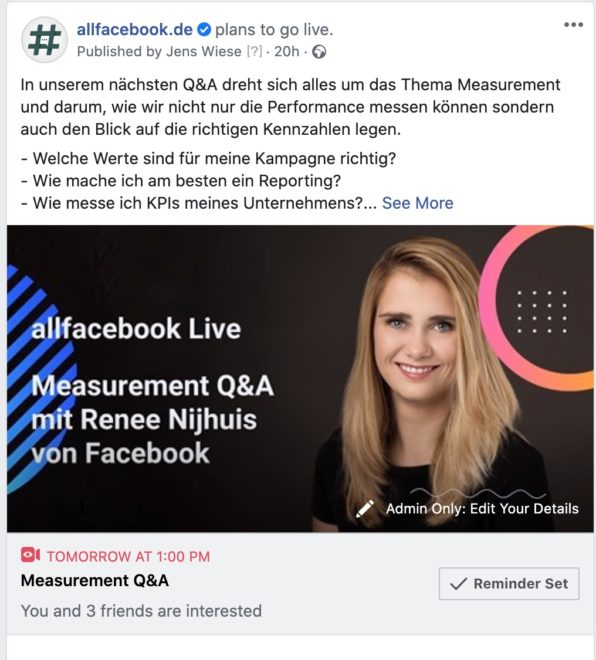Viewport: 596px width, 660px height.
Task: Open the three-dots post options menu
Action: pos(573,25)
